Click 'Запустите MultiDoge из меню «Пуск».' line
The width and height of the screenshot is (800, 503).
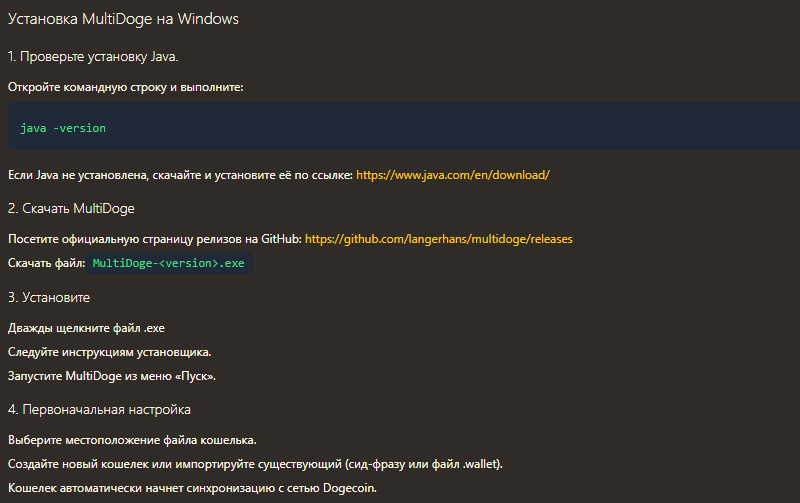111,376
